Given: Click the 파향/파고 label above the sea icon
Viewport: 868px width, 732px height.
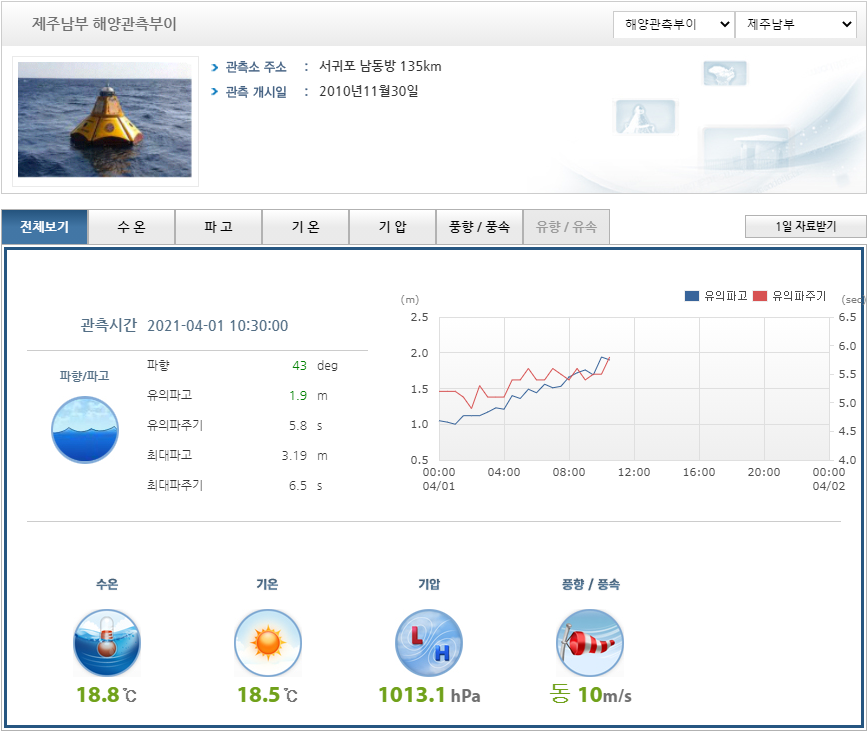Looking at the screenshot, I should pos(85,376).
